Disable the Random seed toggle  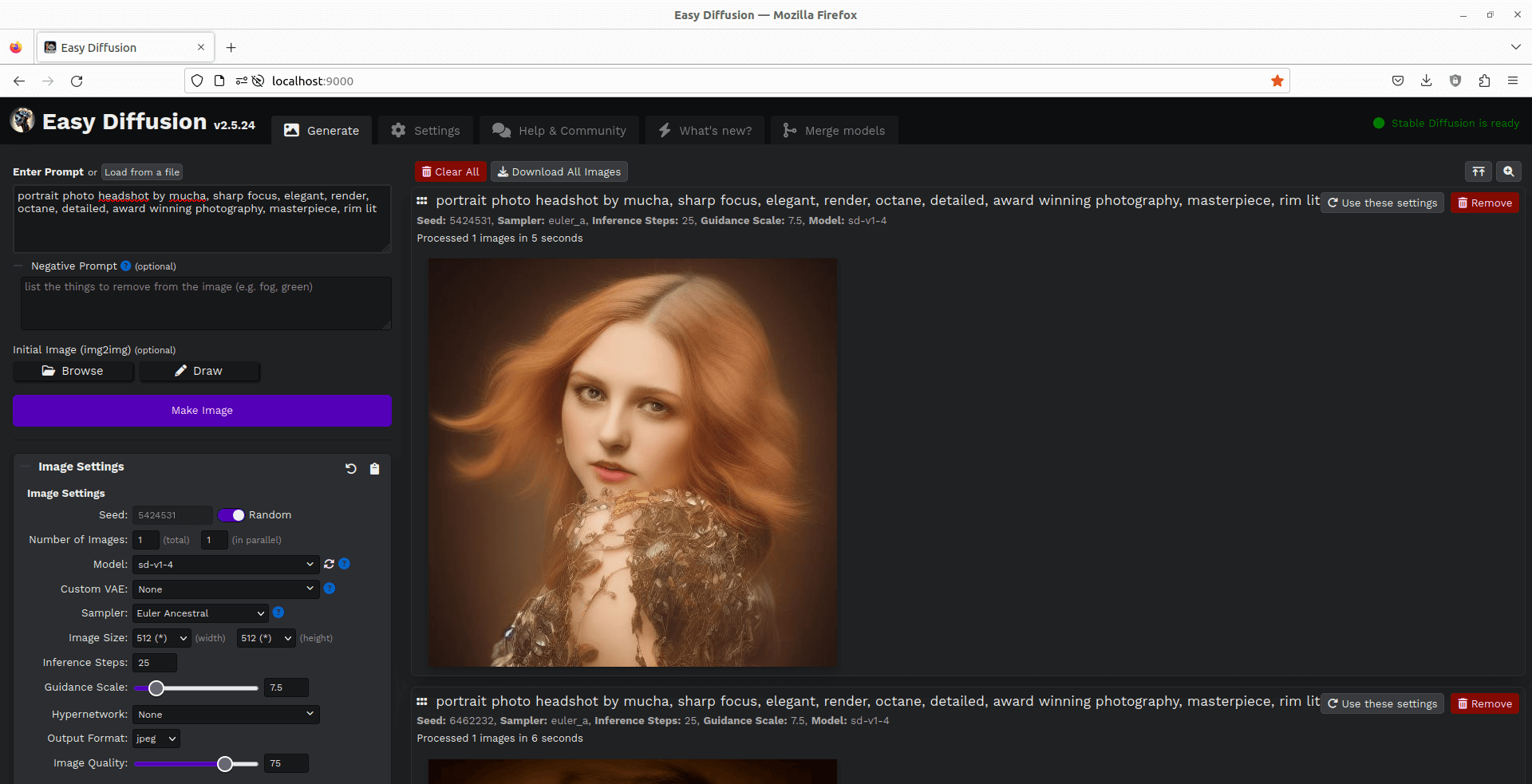[232, 514]
